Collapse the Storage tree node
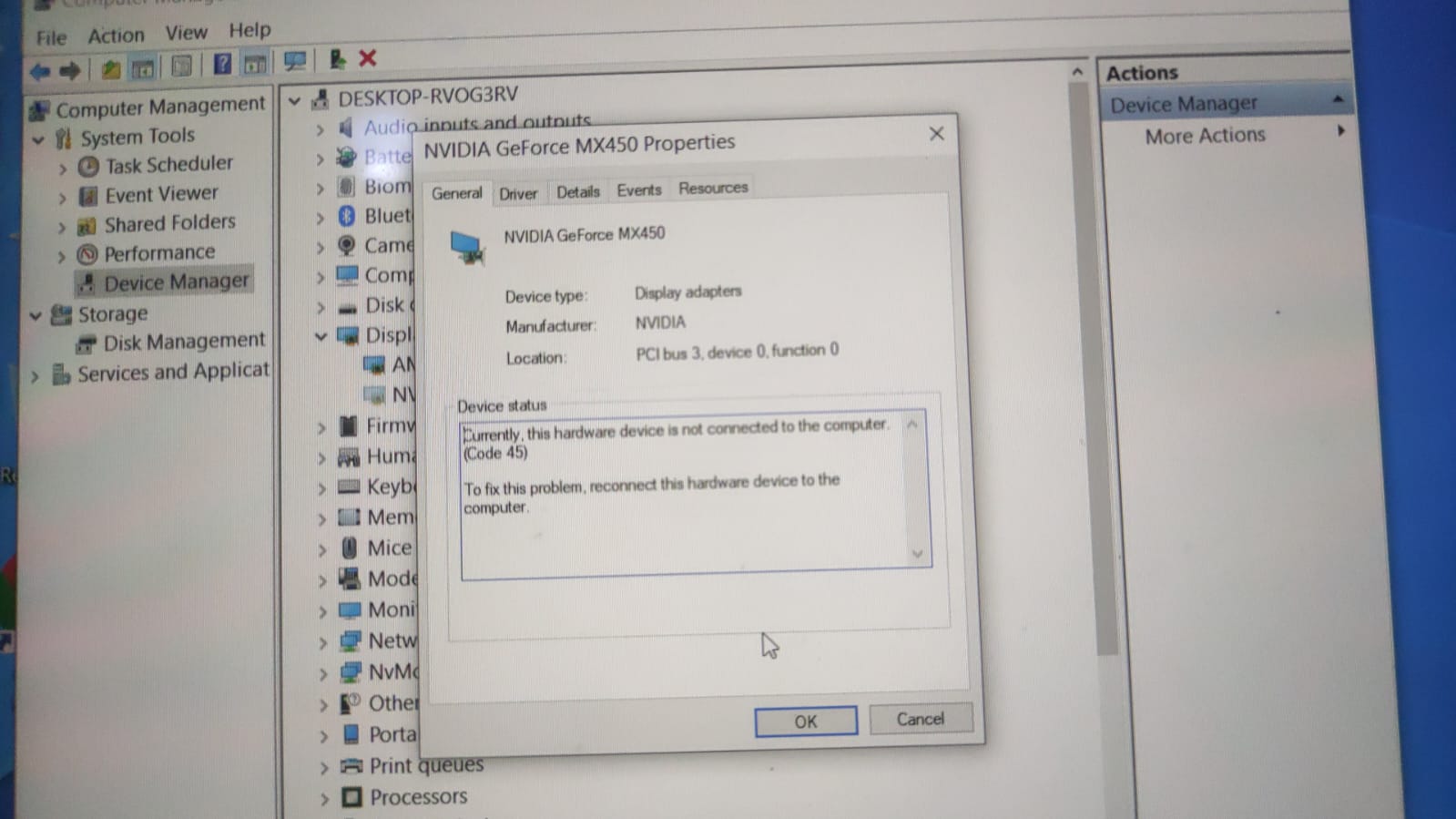Viewport: 1456px width, 819px height. [x=36, y=316]
